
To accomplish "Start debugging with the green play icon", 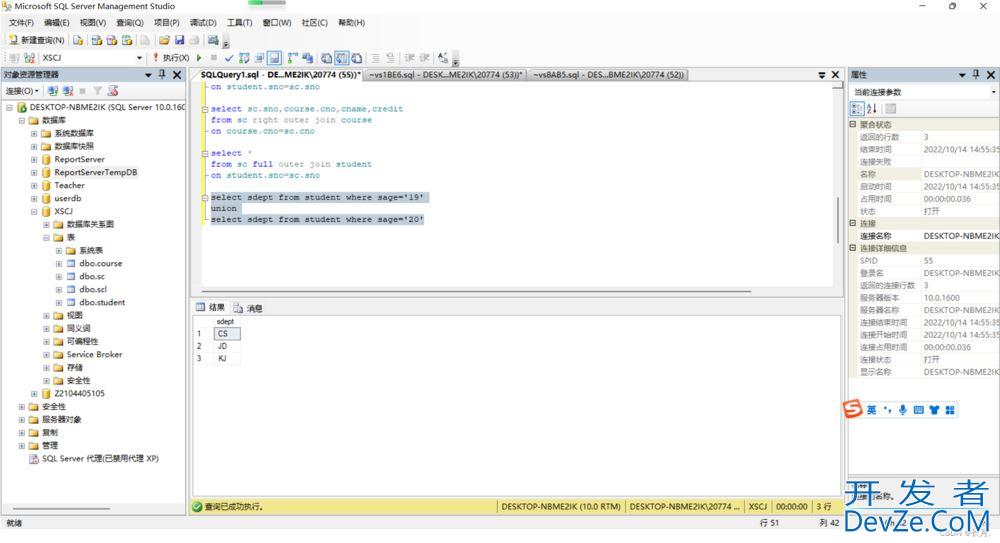I will (x=199, y=58).
